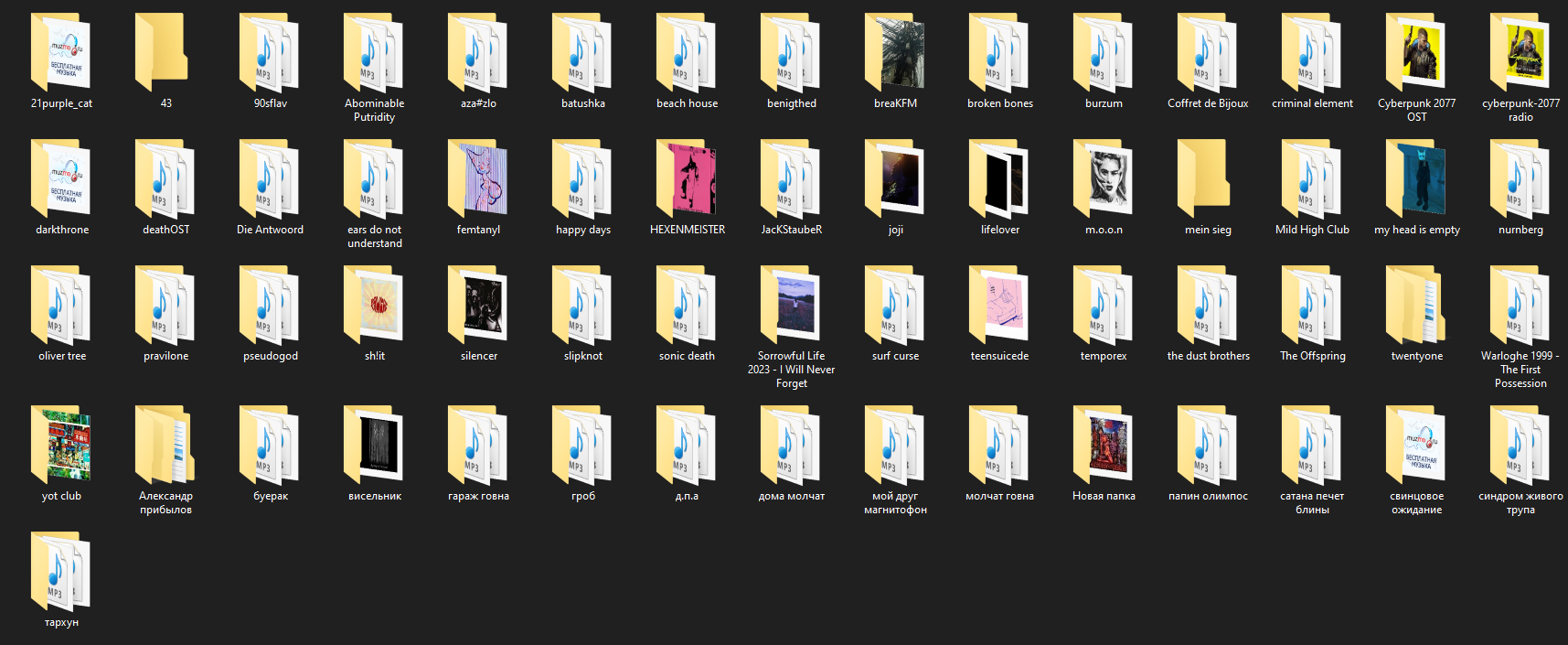Select the папин олимпос folder
Viewport: 1568px width, 645px height.
click(1208, 444)
